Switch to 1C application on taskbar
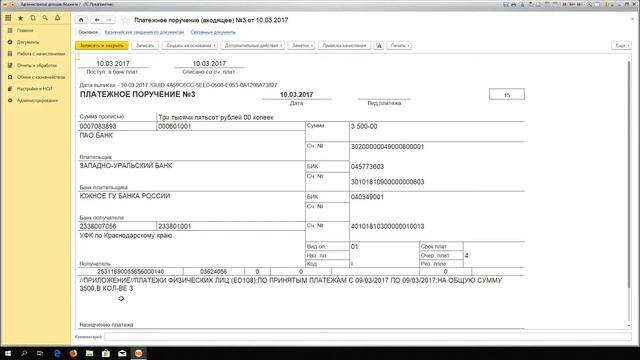Screen dimensions: 640x360 pyautogui.click(x=138, y=353)
